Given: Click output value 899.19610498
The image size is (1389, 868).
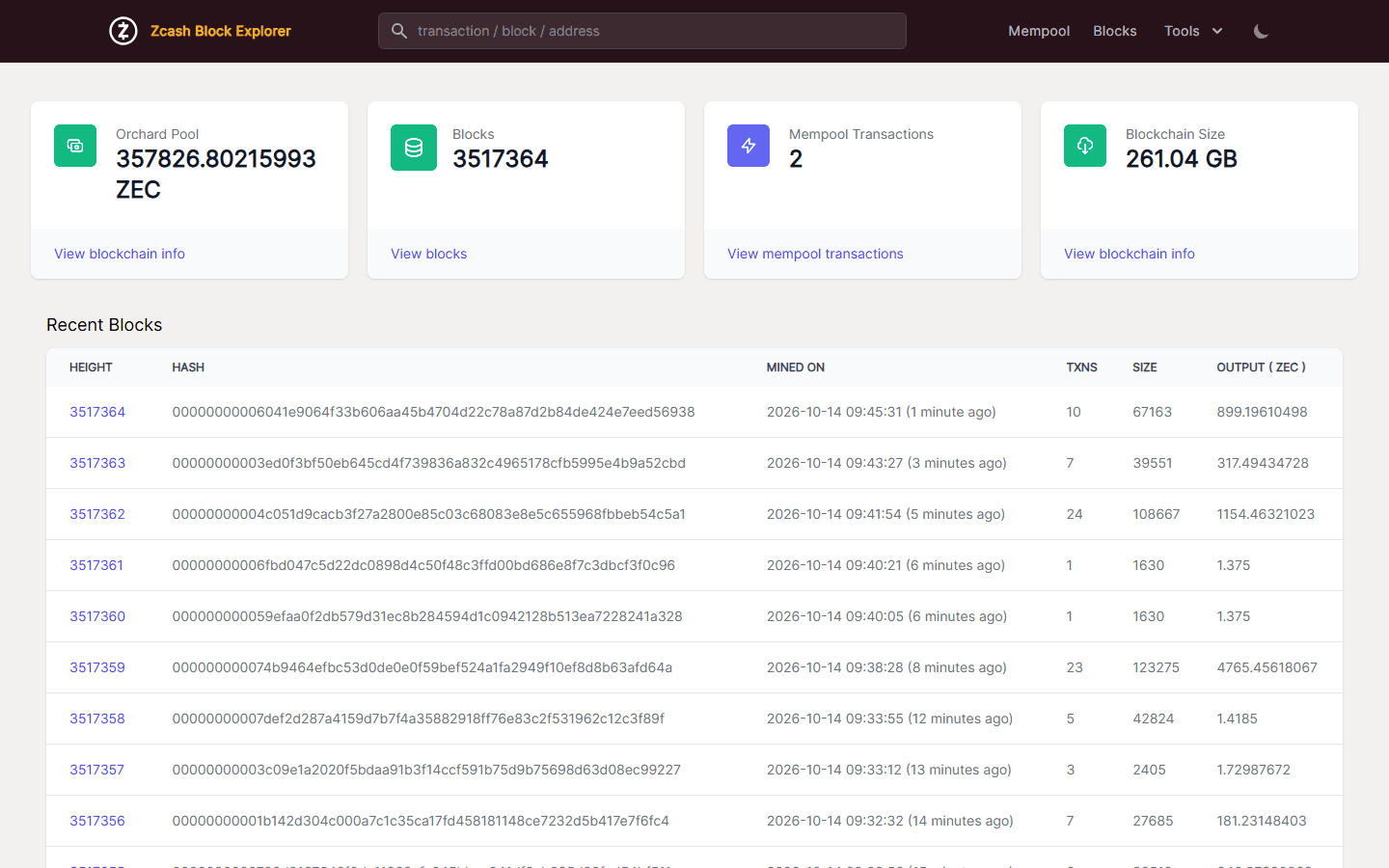Looking at the screenshot, I should (1262, 412).
